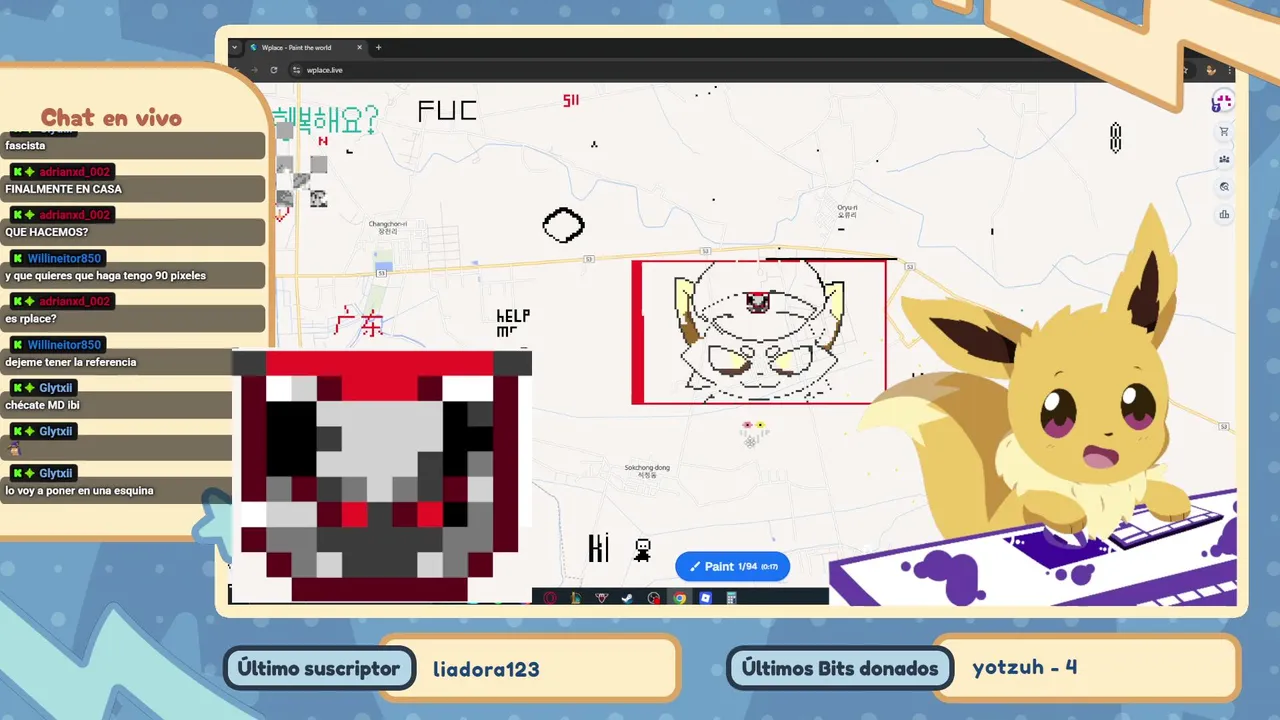The height and width of the screenshot is (720, 1280).
Task: Click the red '511' pixel text on map
Action: (x=571, y=100)
